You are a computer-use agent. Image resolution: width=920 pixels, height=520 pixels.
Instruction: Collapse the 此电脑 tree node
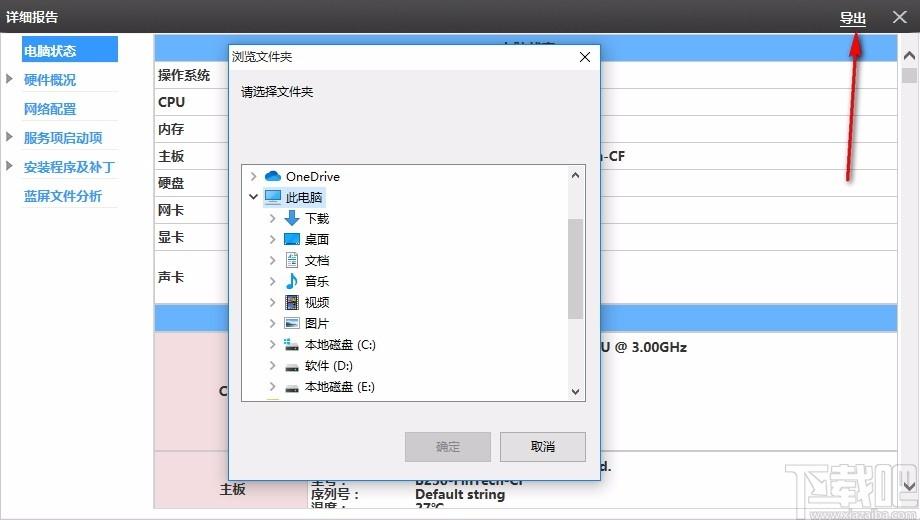pyautogui.click(x=253, y=197)
